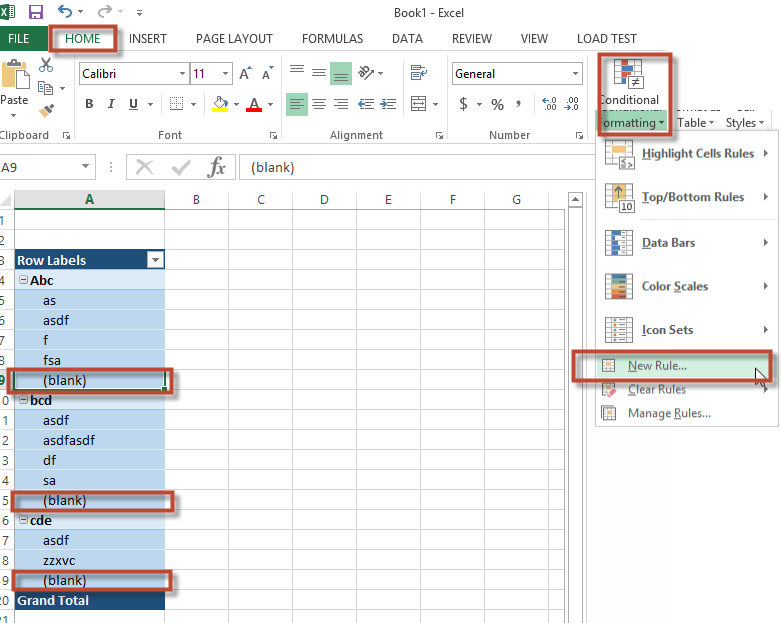Select Center alignment icon
The image size is (781, 623).
pyautogui.click(x=319, y=104)
